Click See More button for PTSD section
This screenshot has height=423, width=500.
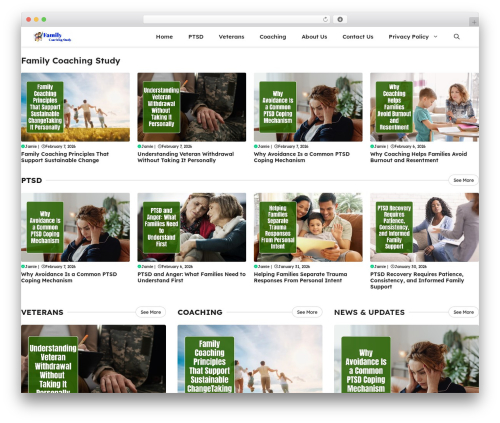pyautogui.click(x=463, y=180)
